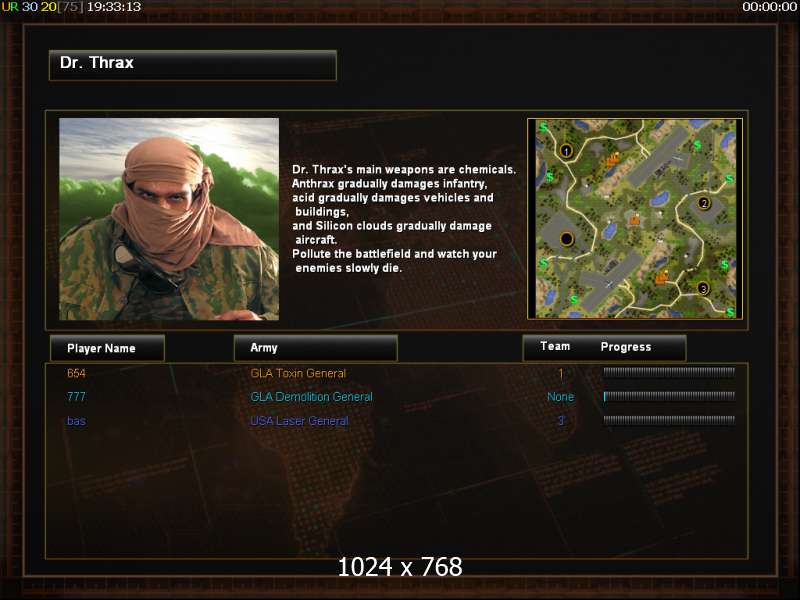The width and height of the screenshot is (800, 600).
Task: Click the orange building icon near marker 1
Action: 613,159
